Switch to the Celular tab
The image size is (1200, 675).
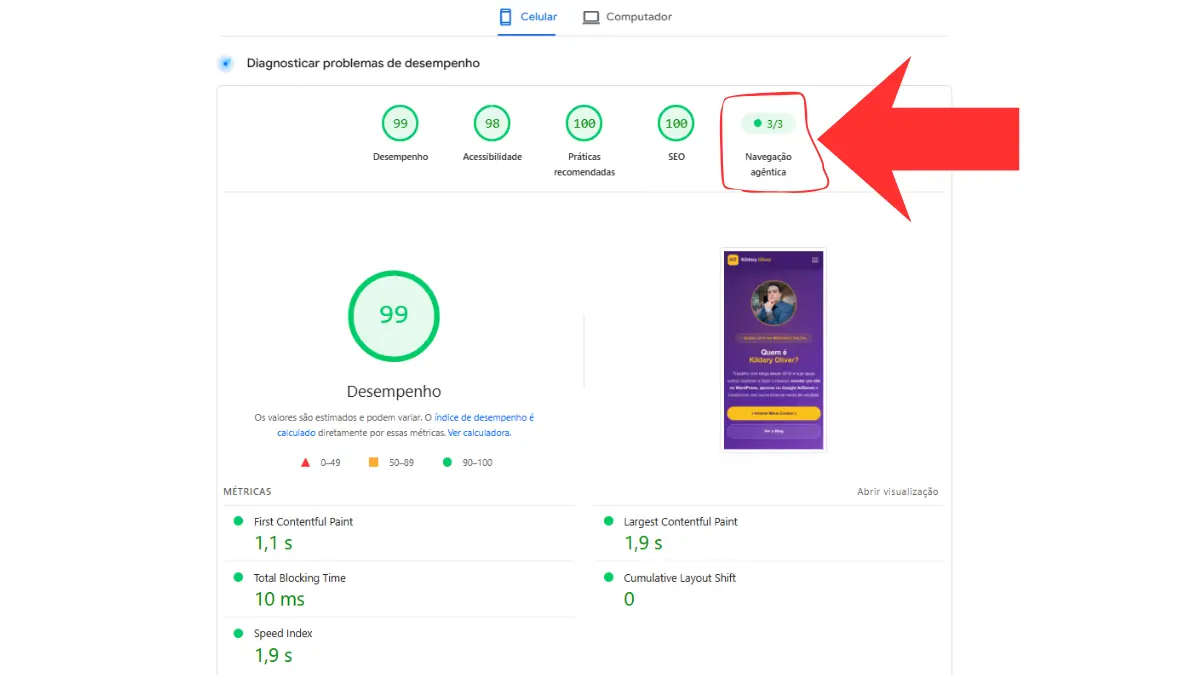coord(528,17)
